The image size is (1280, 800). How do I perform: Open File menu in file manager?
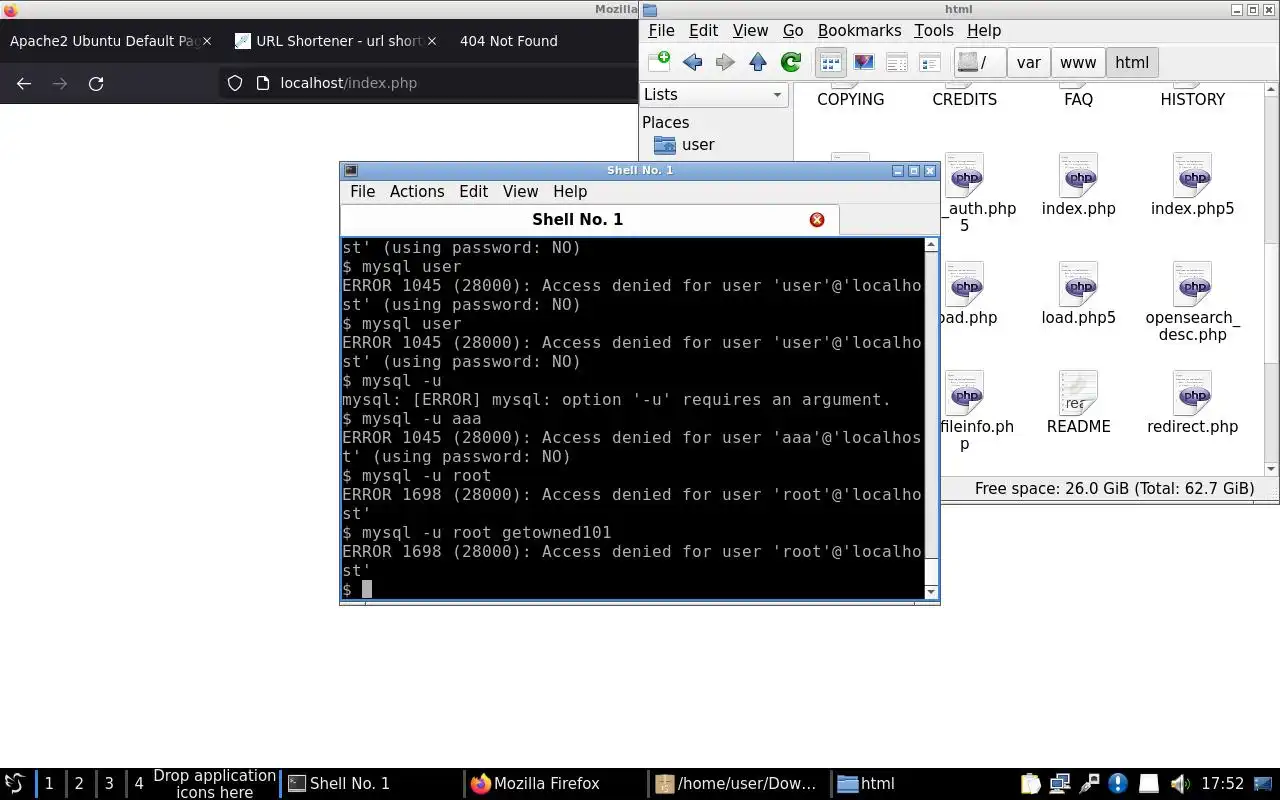(x=661, y=30)
